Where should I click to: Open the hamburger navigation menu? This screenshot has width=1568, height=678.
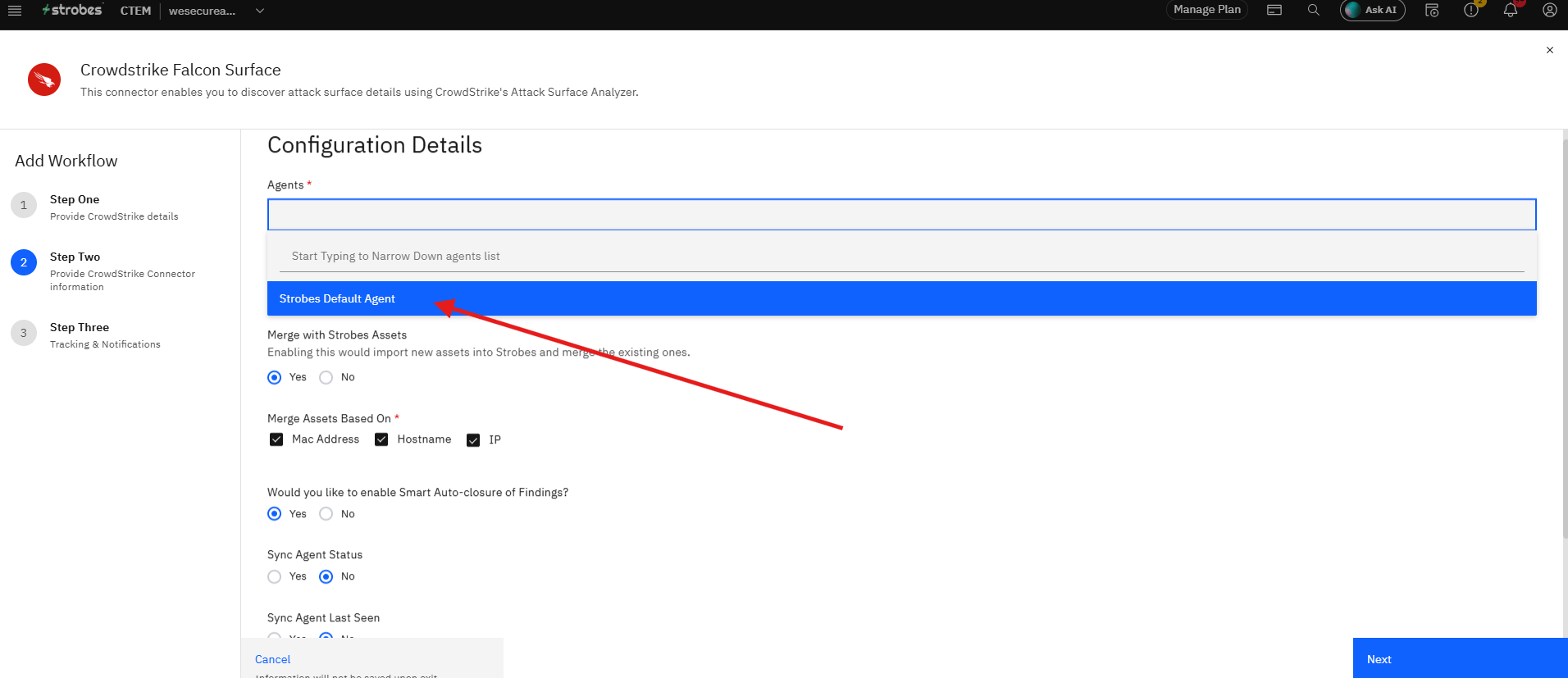click(15, 11)
